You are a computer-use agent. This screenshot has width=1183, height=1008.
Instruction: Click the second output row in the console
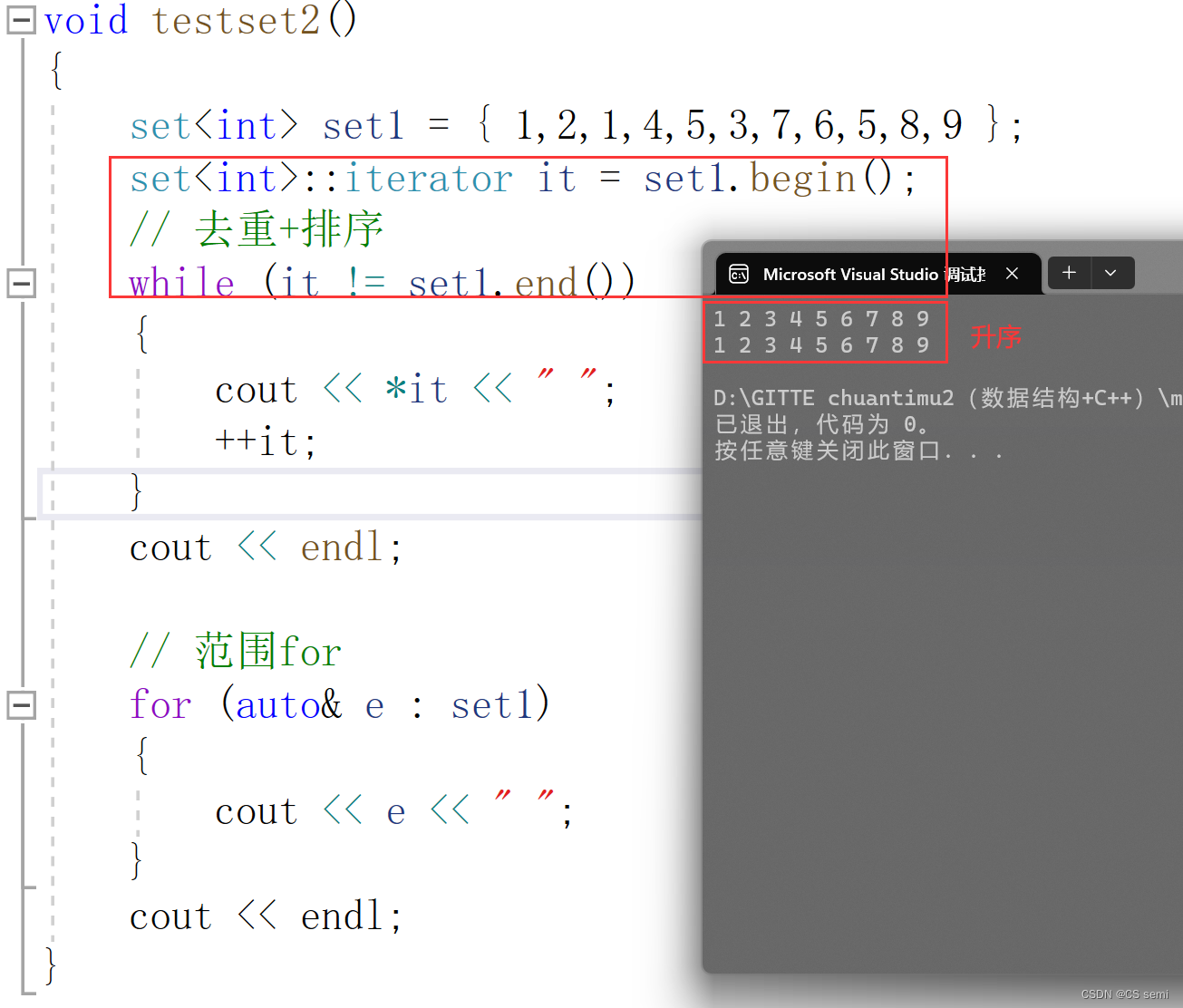point(821,345)
